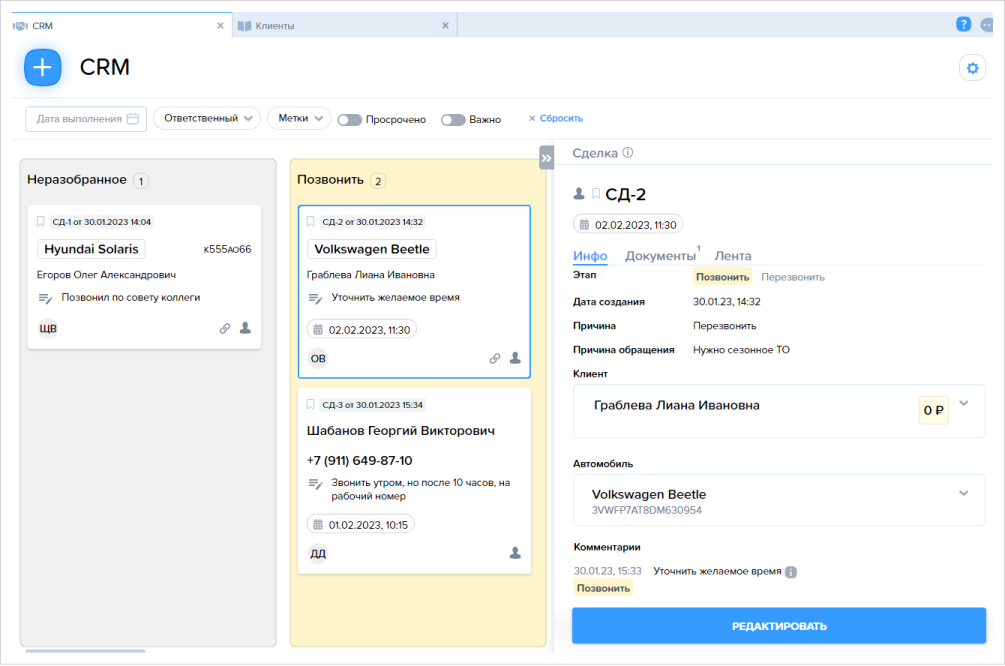The height and width of the screenshot is (666, 1005).
Task: Click note icon beside Уточнить желаемое время on card
Action: point(315,298)
